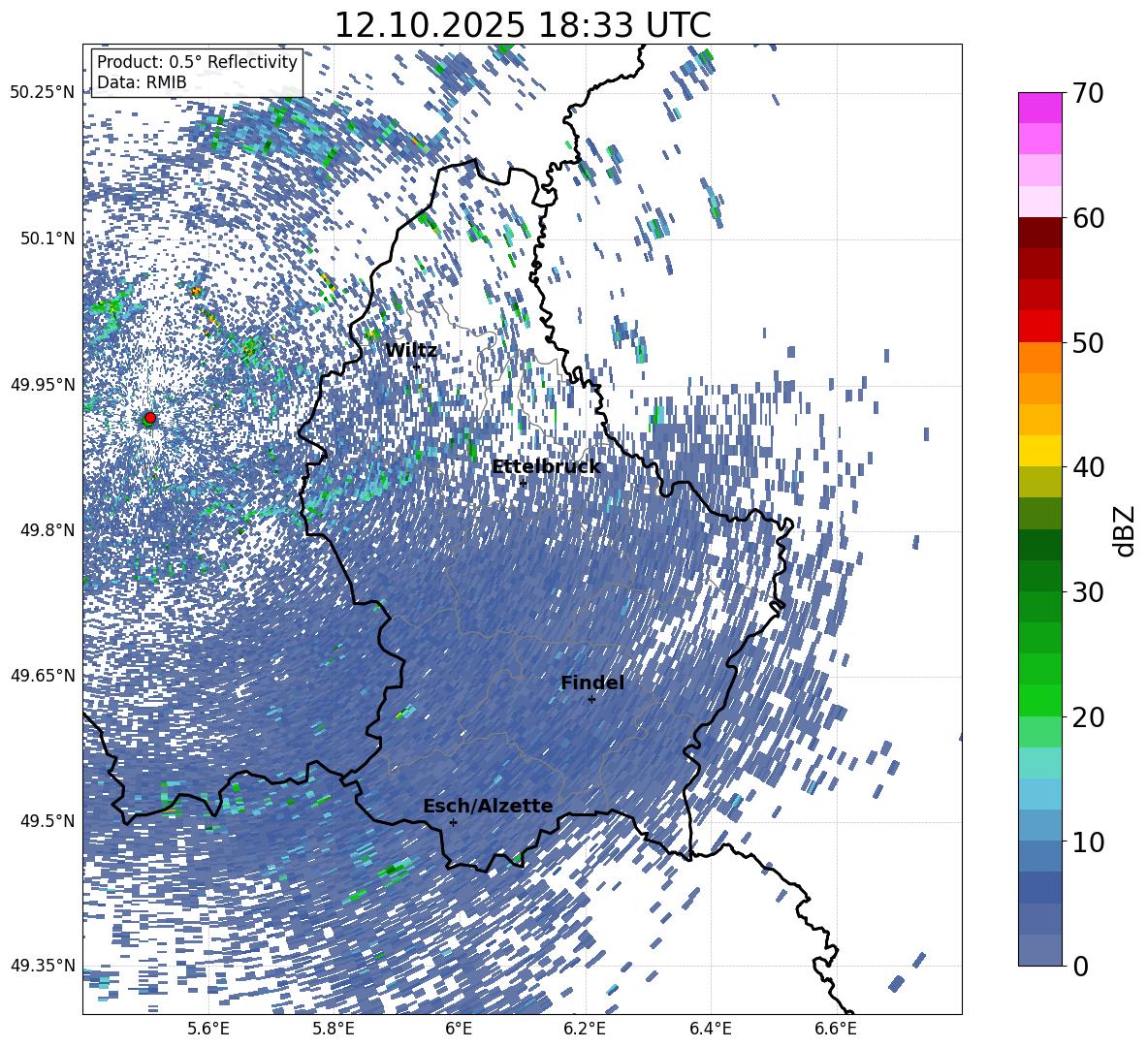Click the magenta top colorbar segment
Screen dimensions: 1148x1048
[1040, 108]
